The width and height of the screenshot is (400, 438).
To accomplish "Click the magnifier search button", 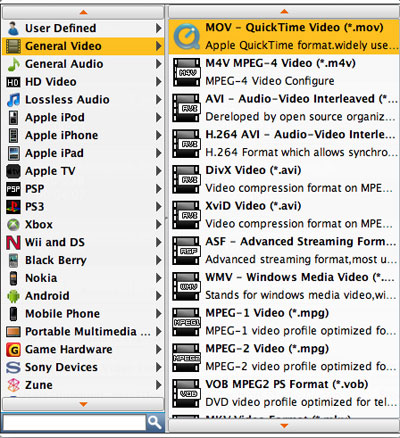I will pyautogui.click(x=155, y=423).
